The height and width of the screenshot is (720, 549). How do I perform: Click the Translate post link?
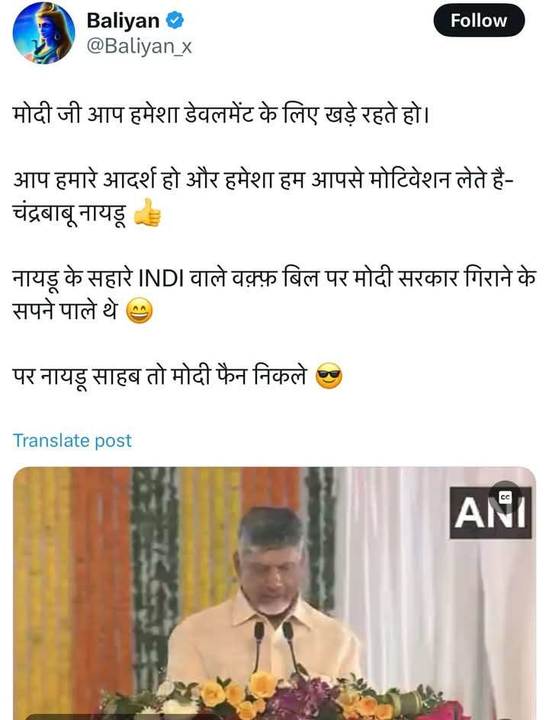tap(72, 440)
